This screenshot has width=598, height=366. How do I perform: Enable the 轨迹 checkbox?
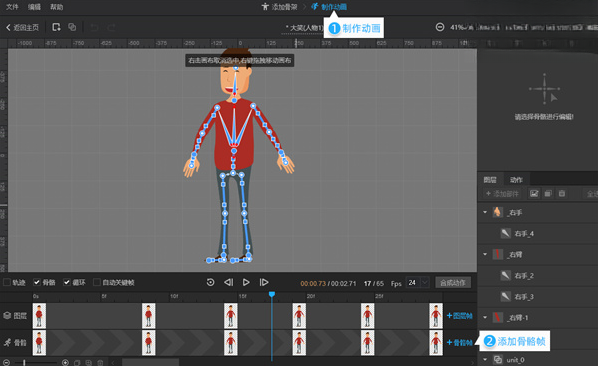point(7,282)
